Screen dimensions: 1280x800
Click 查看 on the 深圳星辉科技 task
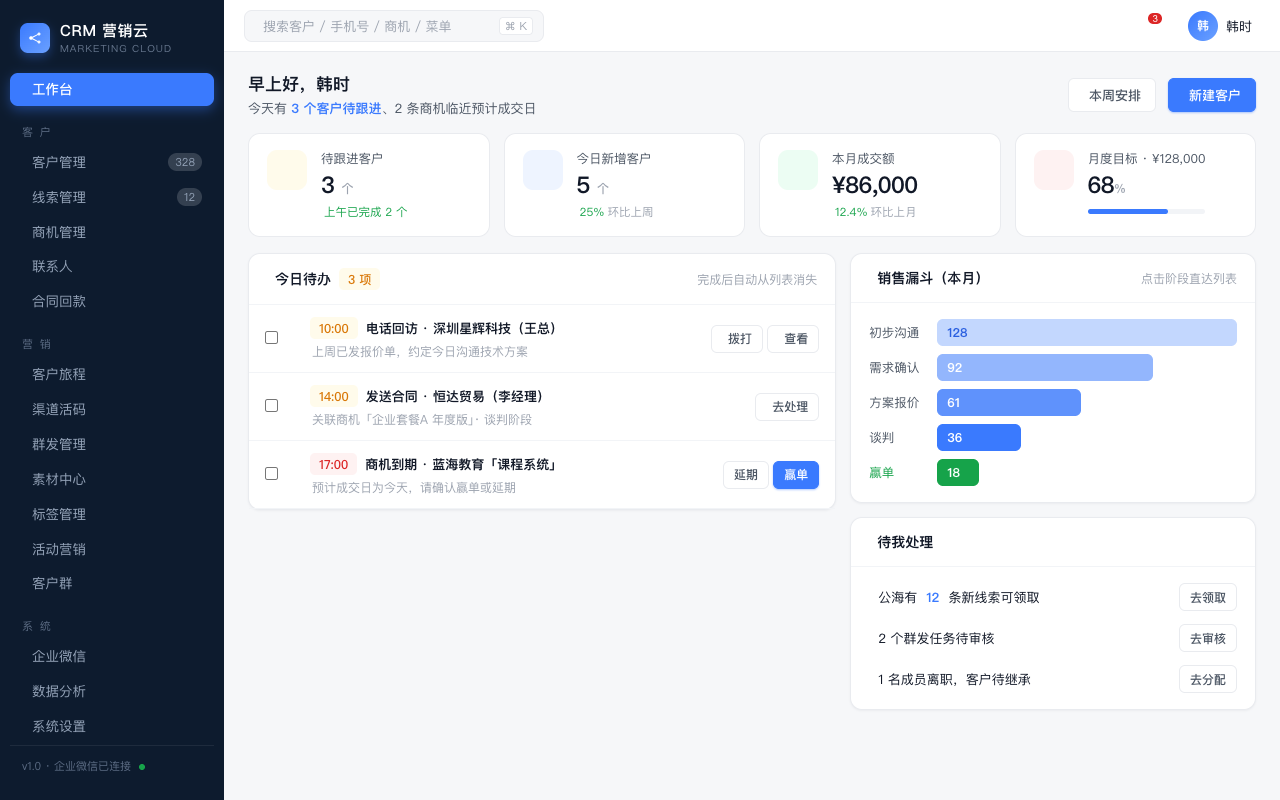pos(793,339)
